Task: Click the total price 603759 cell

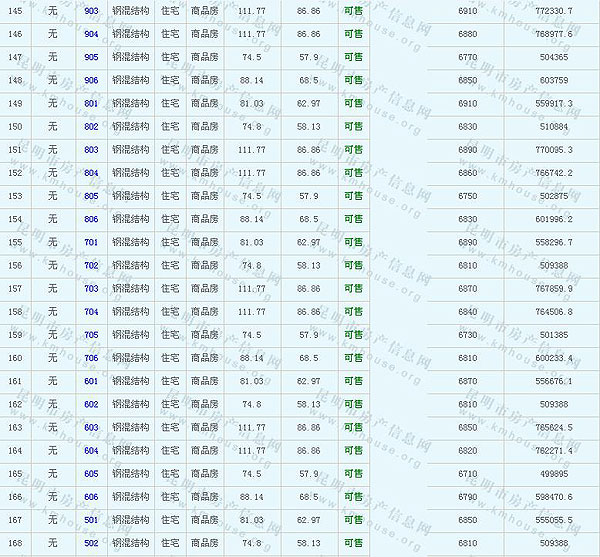Action: (x=553, y=80)
